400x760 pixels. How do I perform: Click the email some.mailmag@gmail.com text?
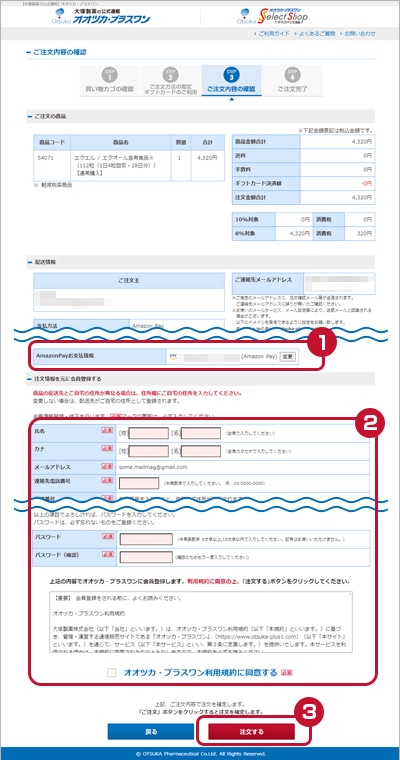[x=153, y=467]
